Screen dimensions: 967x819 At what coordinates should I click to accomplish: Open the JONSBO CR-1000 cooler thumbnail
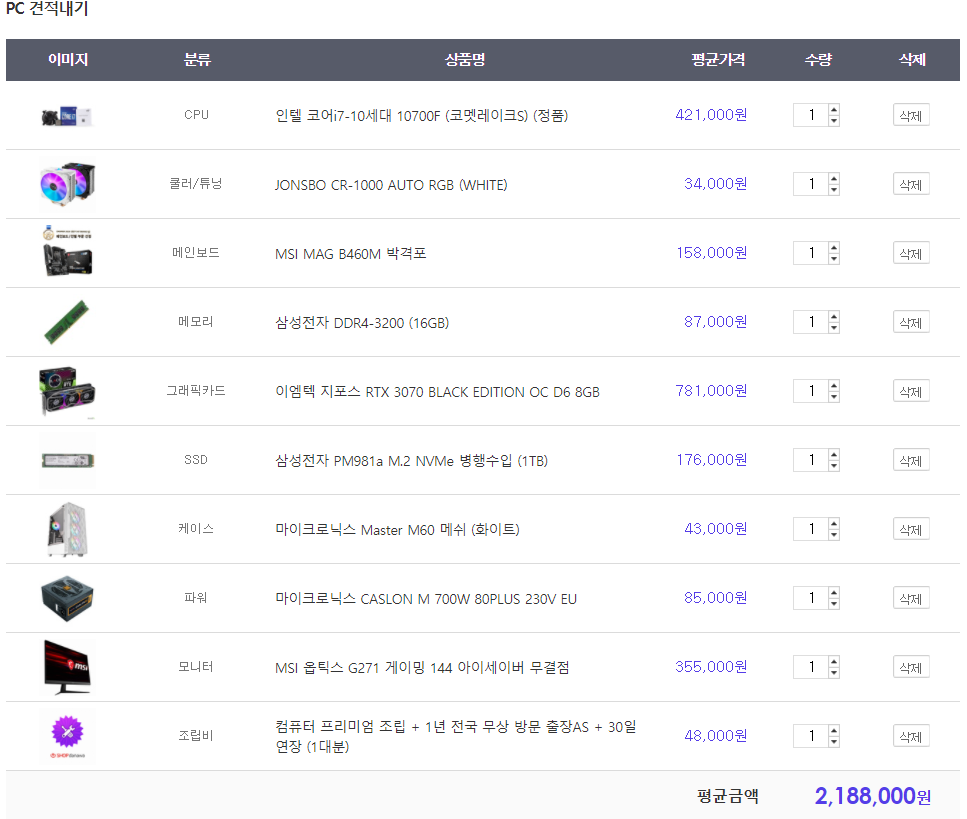point(68,184)
